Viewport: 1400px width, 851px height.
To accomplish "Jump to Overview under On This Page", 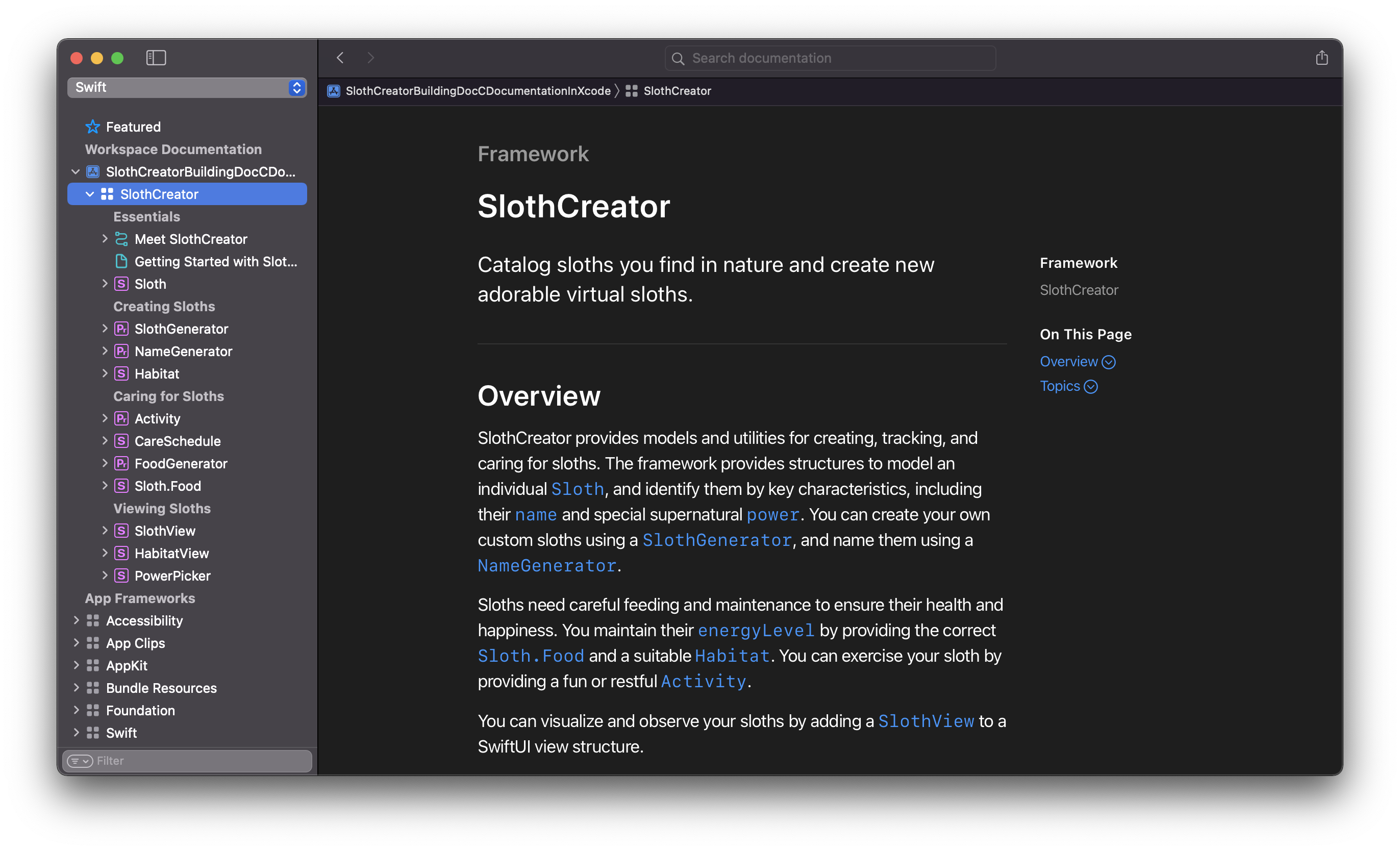I will pos(1077,362).
